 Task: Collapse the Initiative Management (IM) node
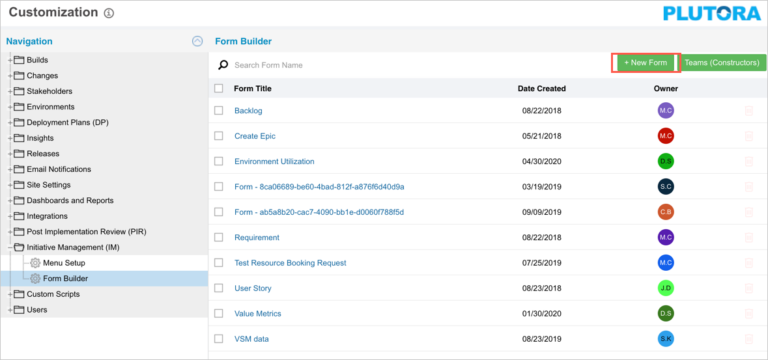point(10,247)
